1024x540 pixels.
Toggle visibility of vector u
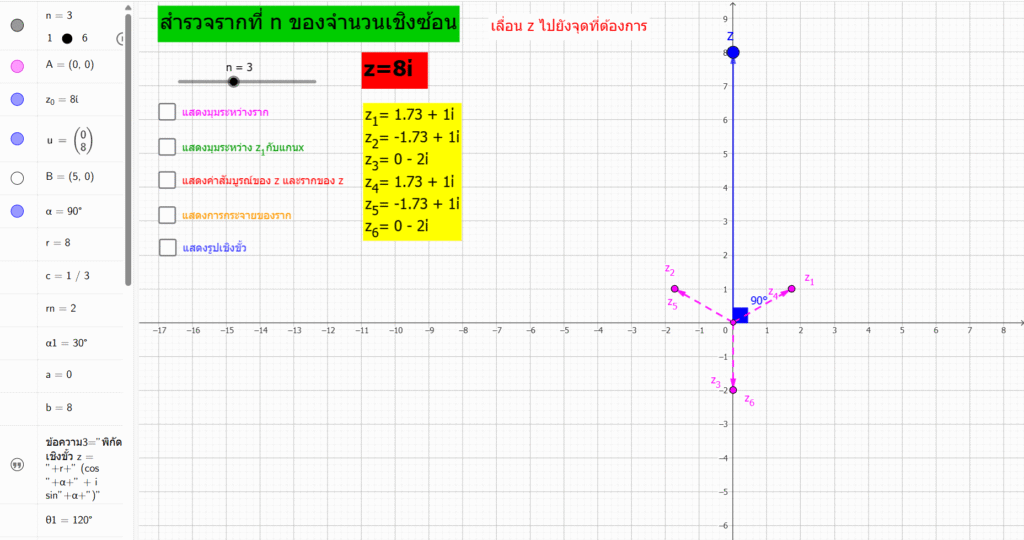tap(18, 139)
